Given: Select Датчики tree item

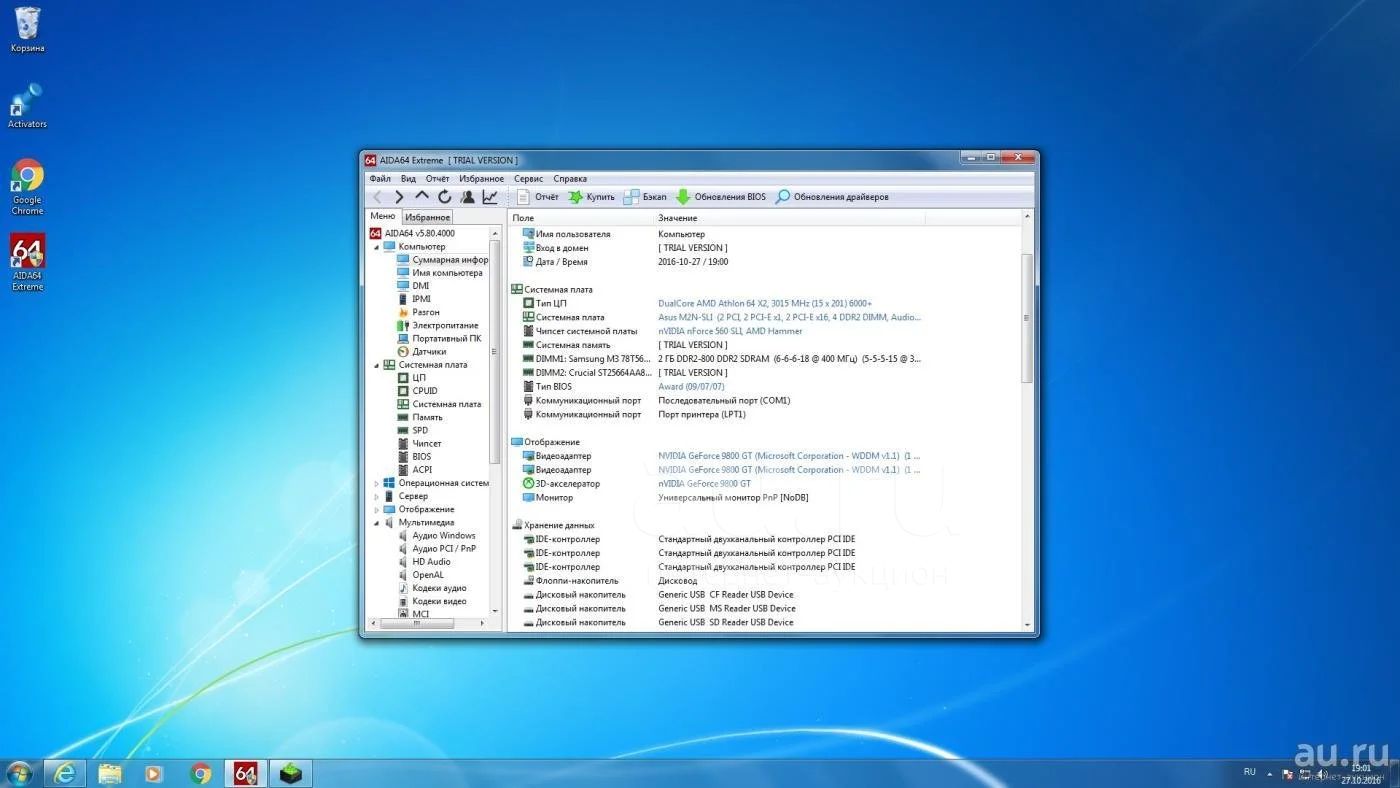Looking at the screenshot, I should [x=421, y=351].
